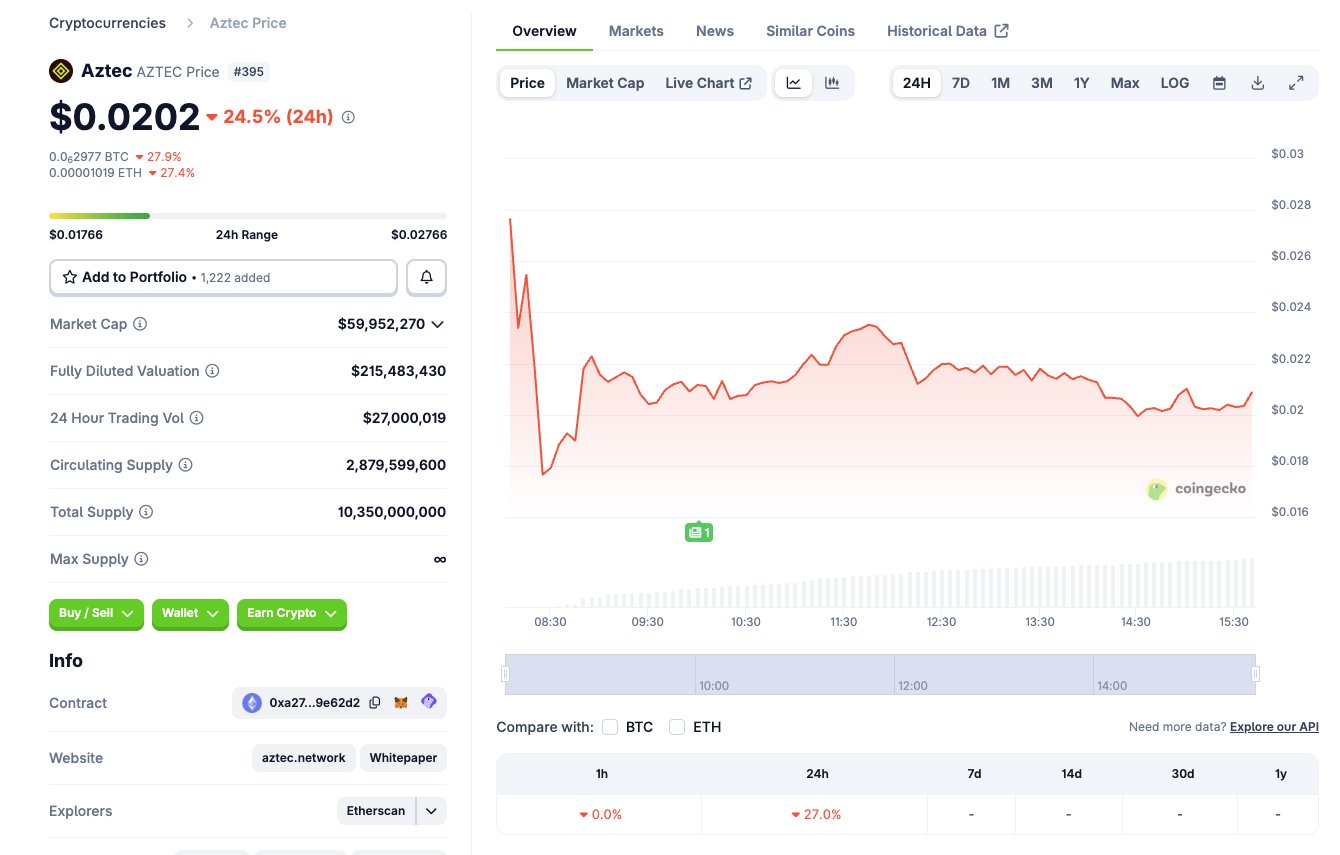Select the line chart view icon
The height and width of the screenshot is (855, 1340).
794,83
